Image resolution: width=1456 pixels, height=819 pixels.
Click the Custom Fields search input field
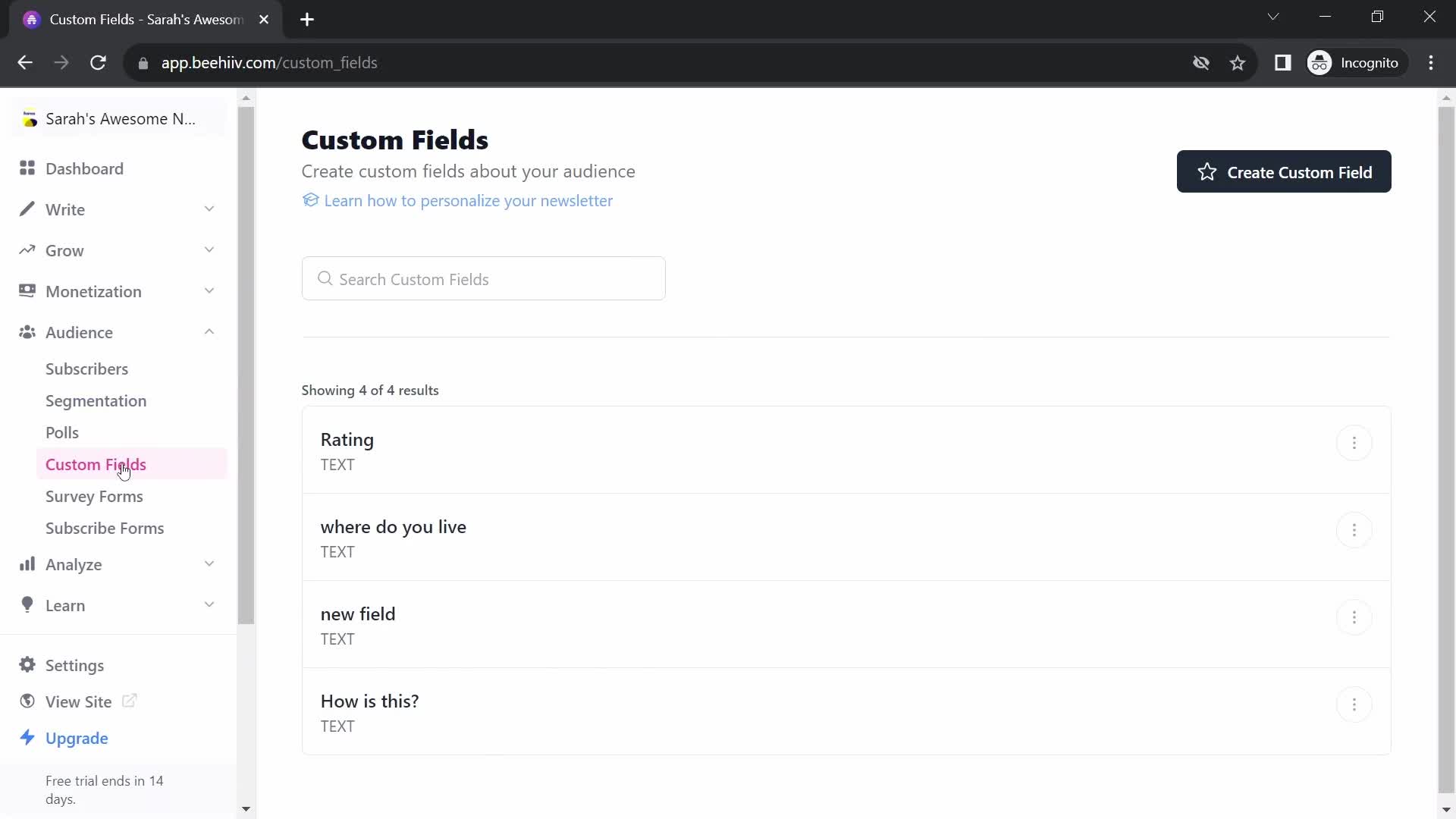coord(485,279)
